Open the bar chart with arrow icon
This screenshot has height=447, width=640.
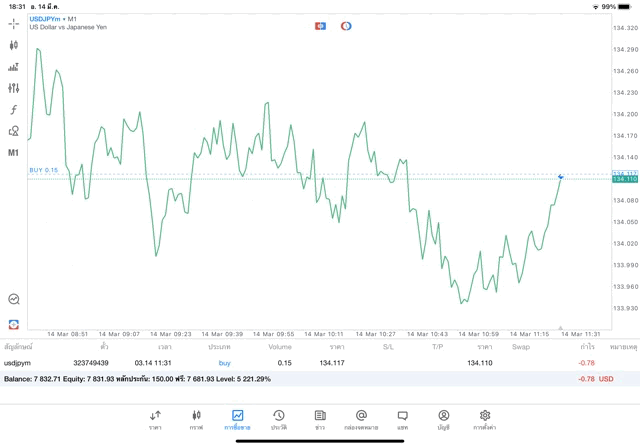tap(13, 67)
